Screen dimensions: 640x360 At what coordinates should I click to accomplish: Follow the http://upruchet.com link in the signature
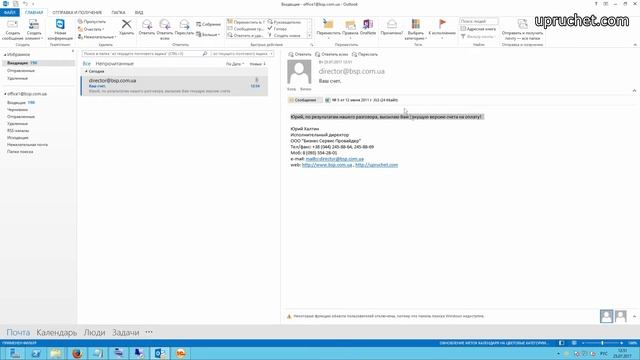point(376,165)
